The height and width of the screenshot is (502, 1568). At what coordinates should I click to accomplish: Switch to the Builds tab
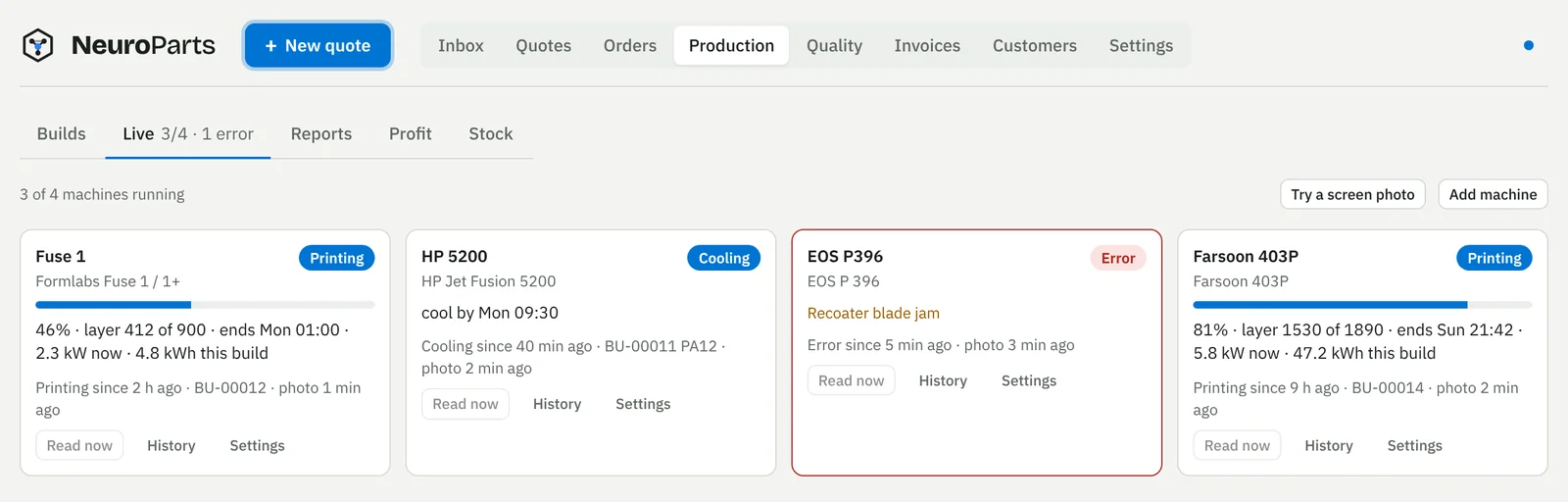(x=61, y=133)
